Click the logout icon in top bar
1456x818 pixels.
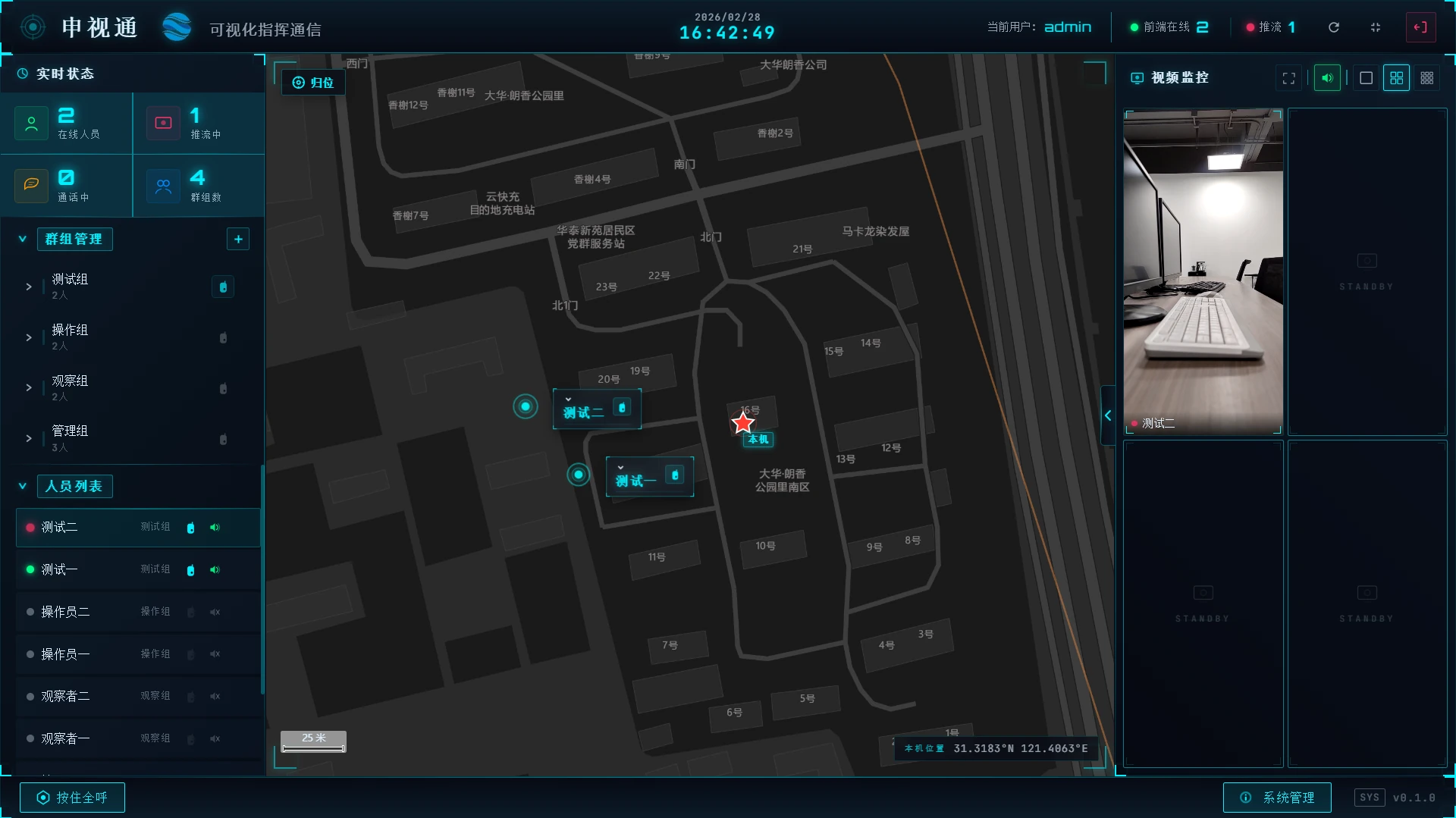pyautogui.click(x=1420, y=27)
